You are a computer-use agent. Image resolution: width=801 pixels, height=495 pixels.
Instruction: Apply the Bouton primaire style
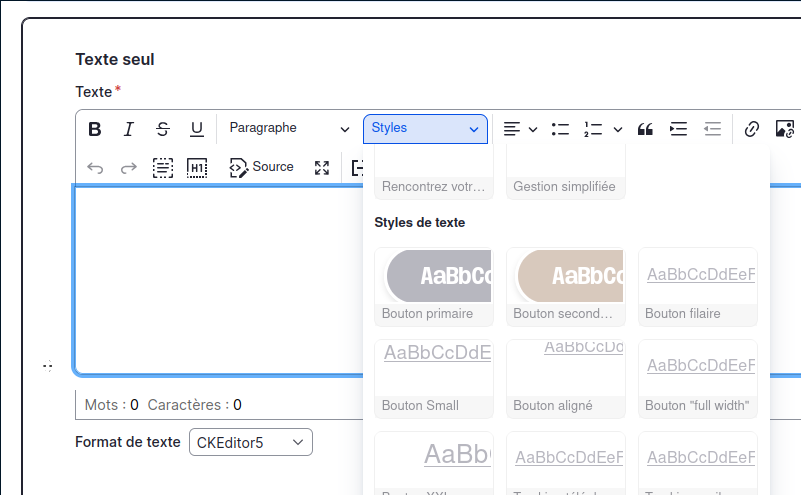click(434, 287)
